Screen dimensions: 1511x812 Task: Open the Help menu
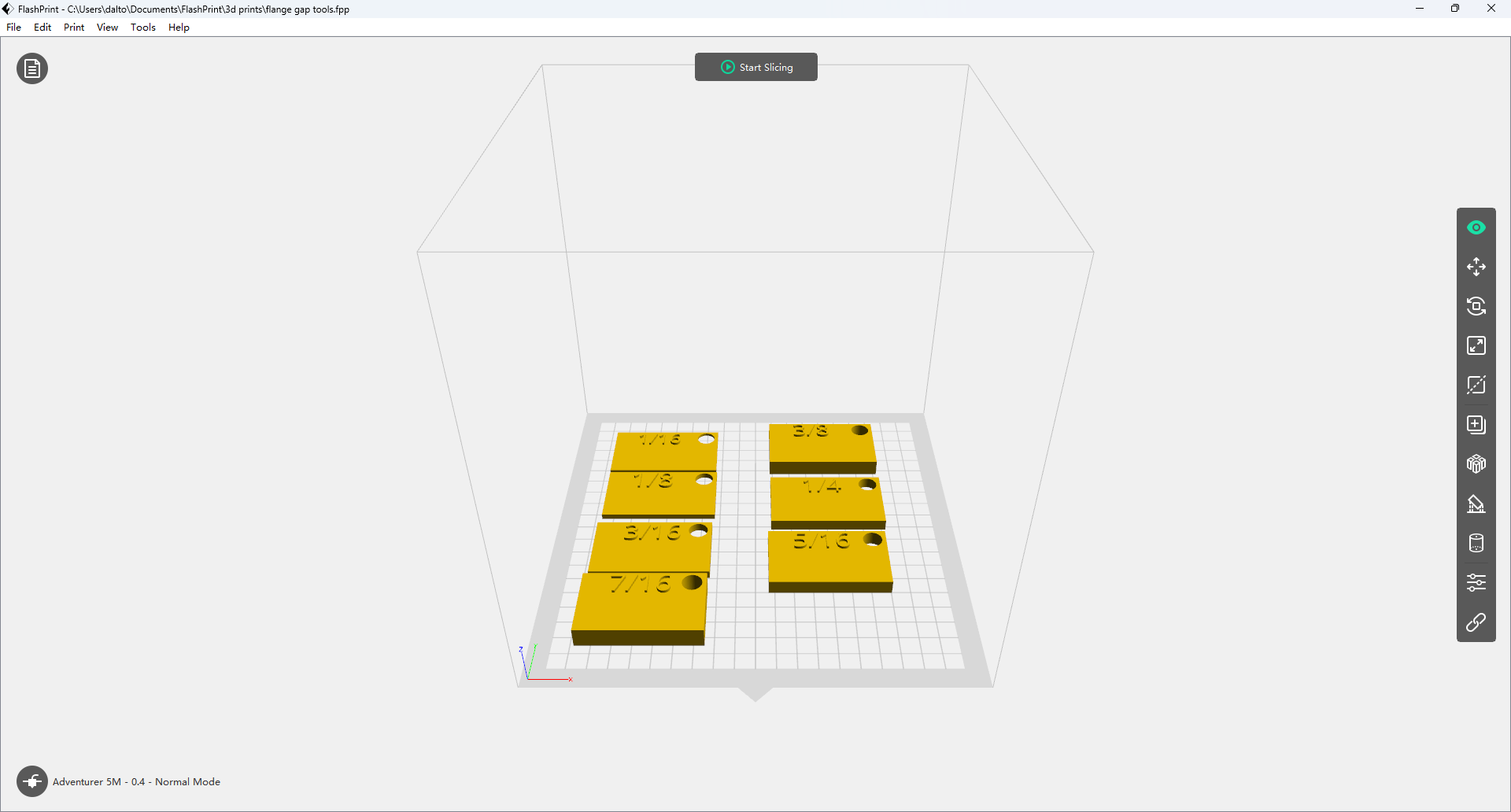coord(179,28)
